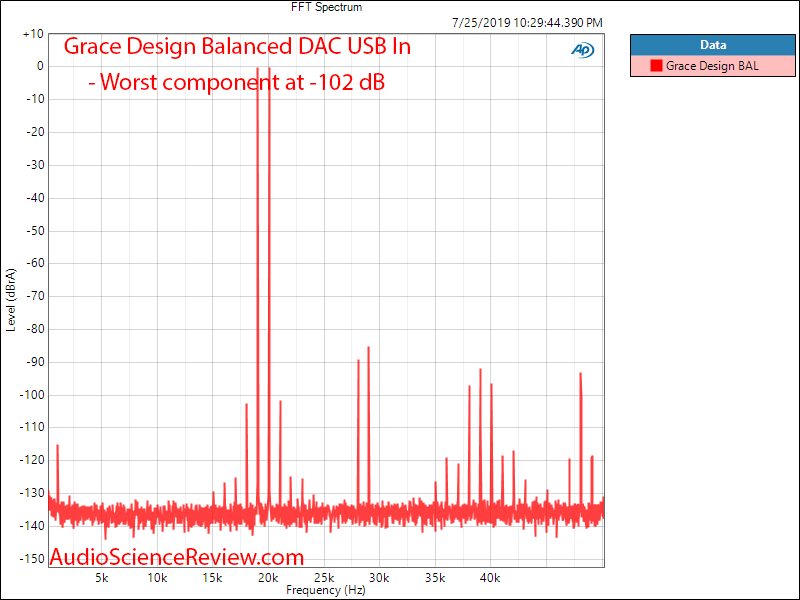Click the FFT Spectrum graph title
This screenshot has height=600, width=800.
327,7
